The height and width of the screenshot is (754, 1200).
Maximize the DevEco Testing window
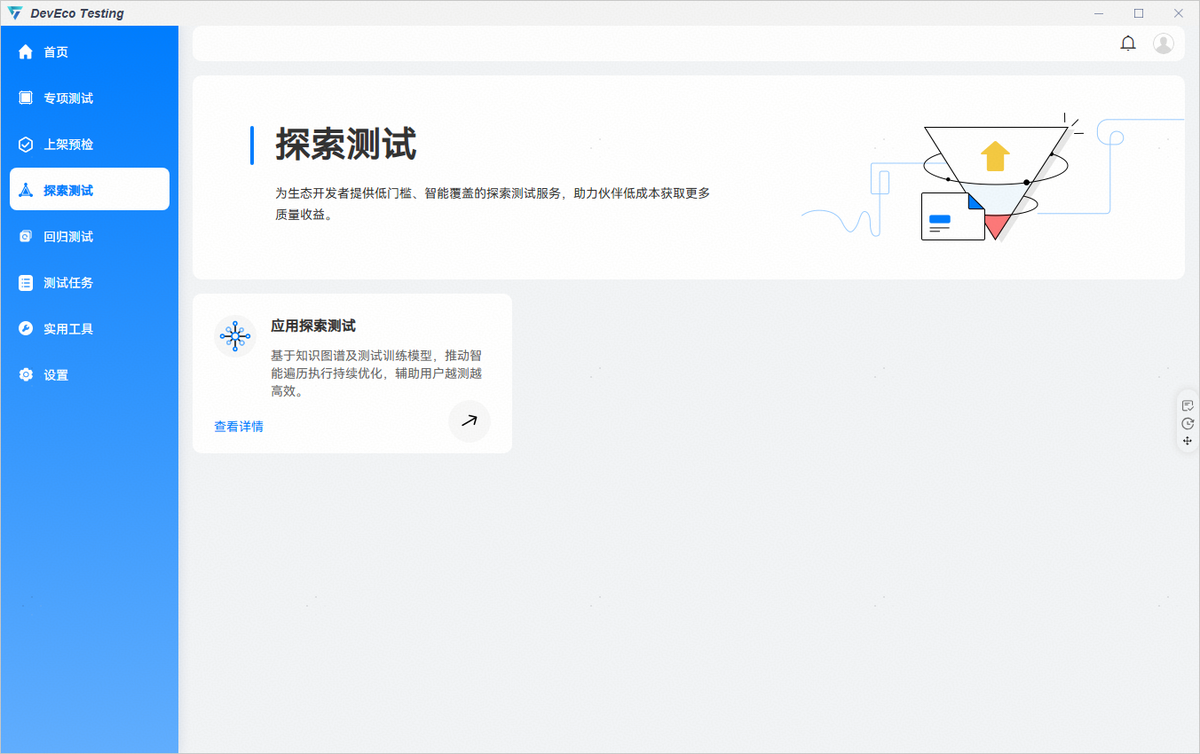point(1138,13)
